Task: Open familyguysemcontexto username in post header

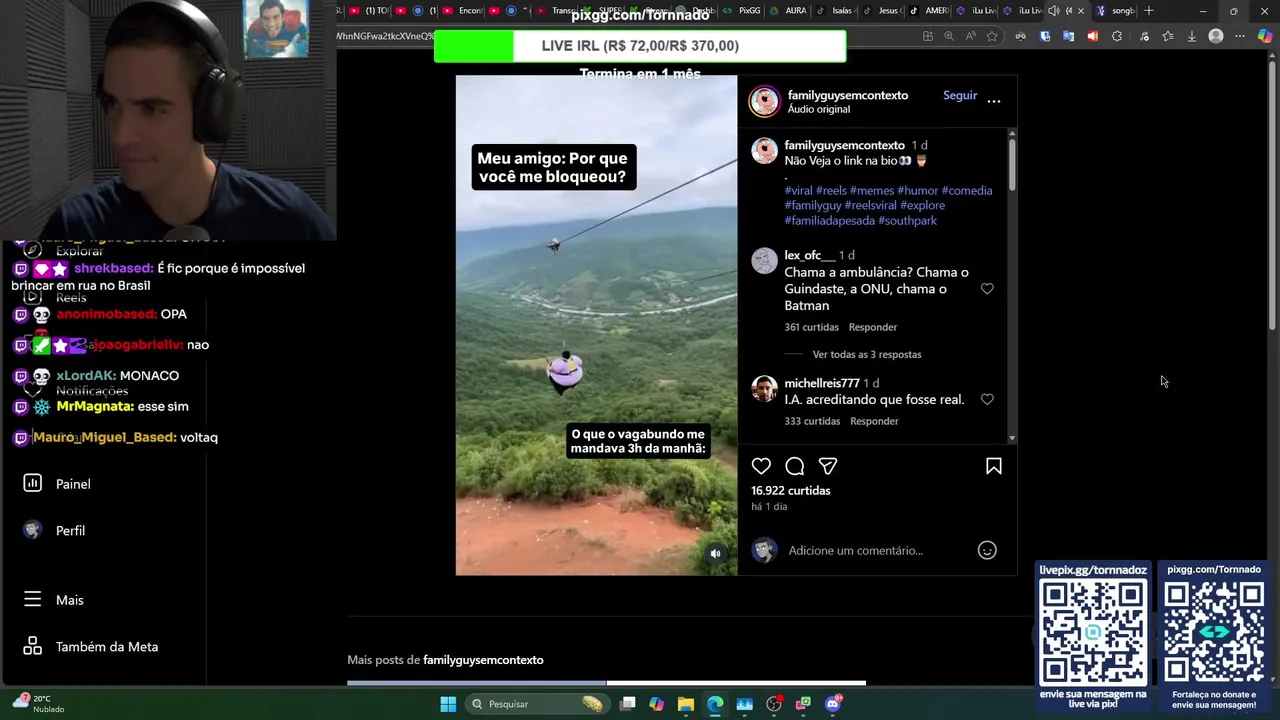Action: click(x=848, y=95)
